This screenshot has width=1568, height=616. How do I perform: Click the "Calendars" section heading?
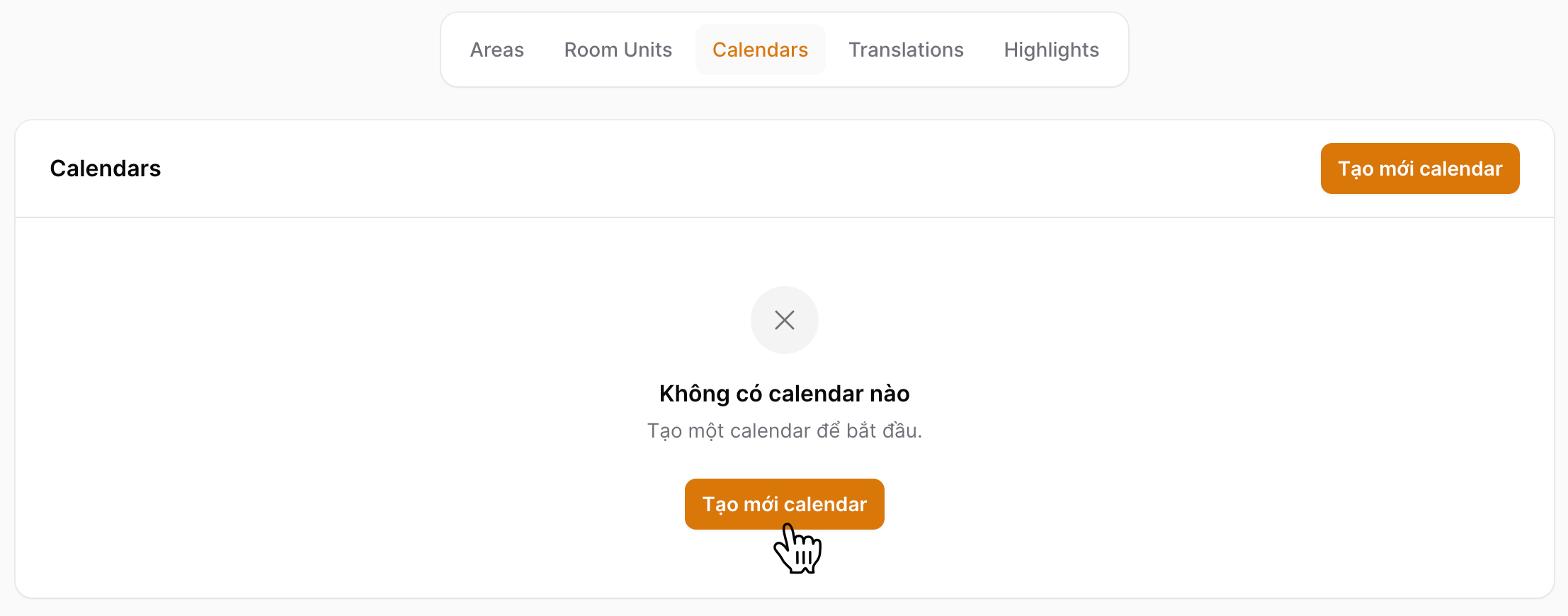[106, 169]
